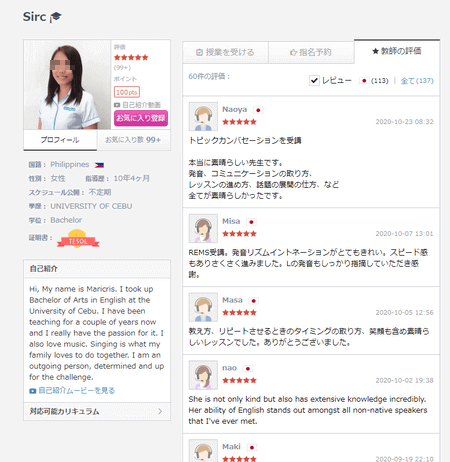This screenshot has width=450, height=462.
Task: Toggle the レビュー checkbox
Action: (314, 81)
